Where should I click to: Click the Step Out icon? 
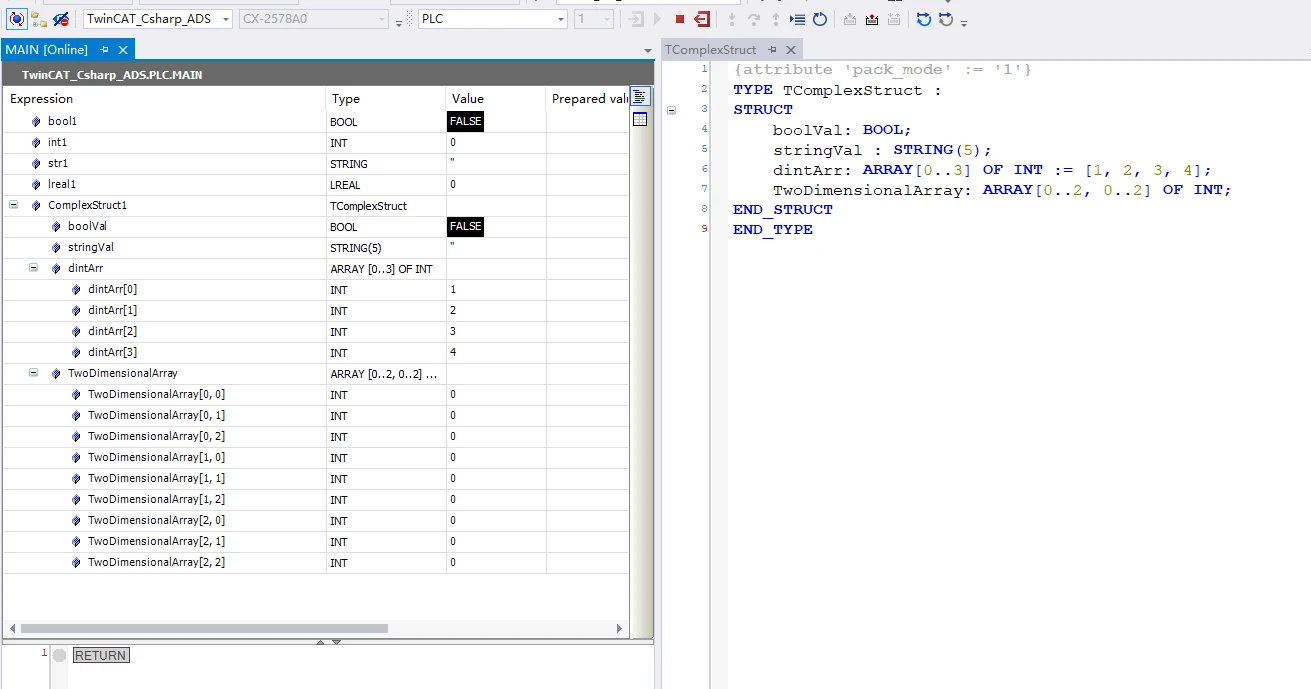point(776,19)
